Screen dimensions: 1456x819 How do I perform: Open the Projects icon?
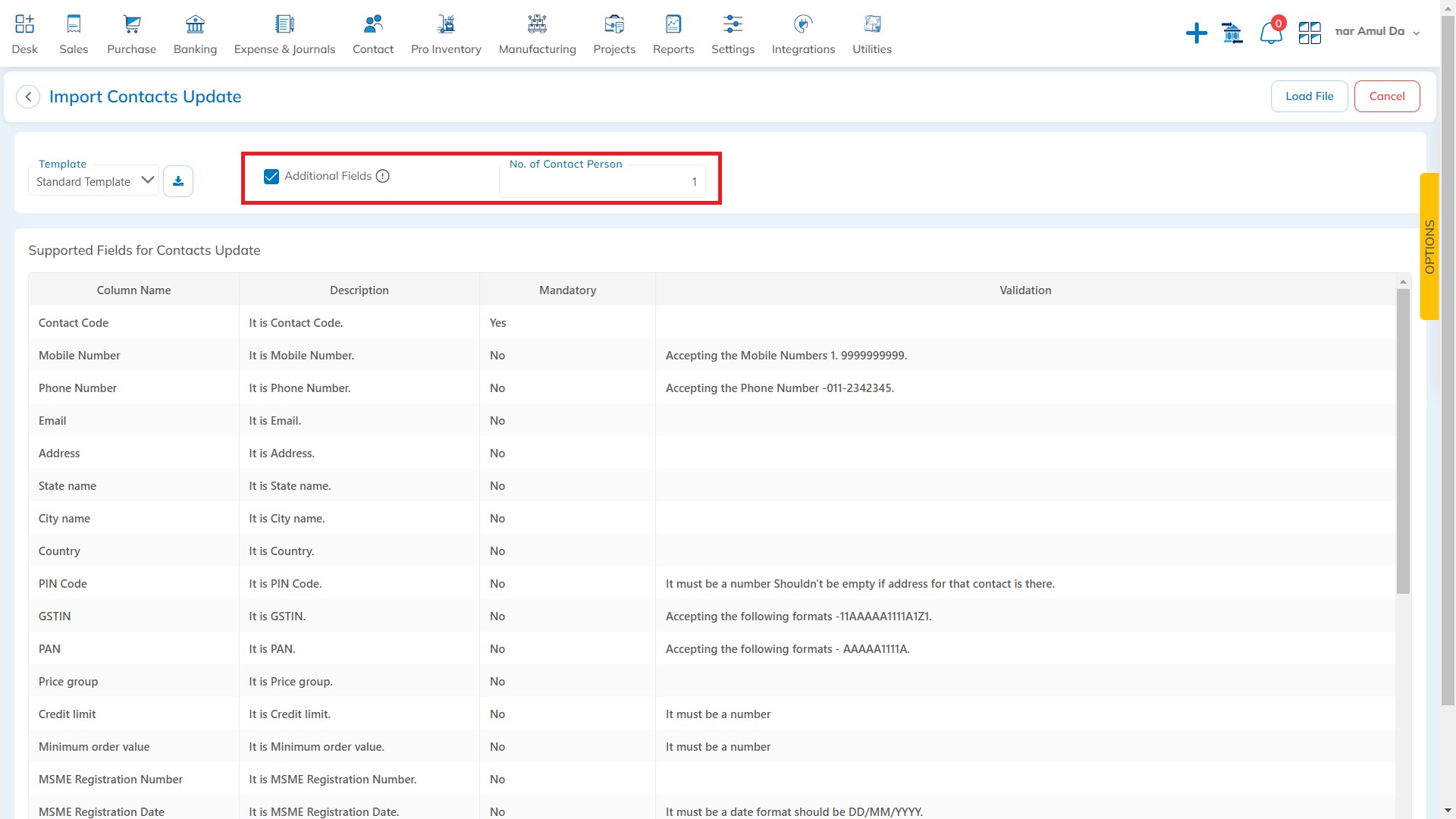click(614, 24)
